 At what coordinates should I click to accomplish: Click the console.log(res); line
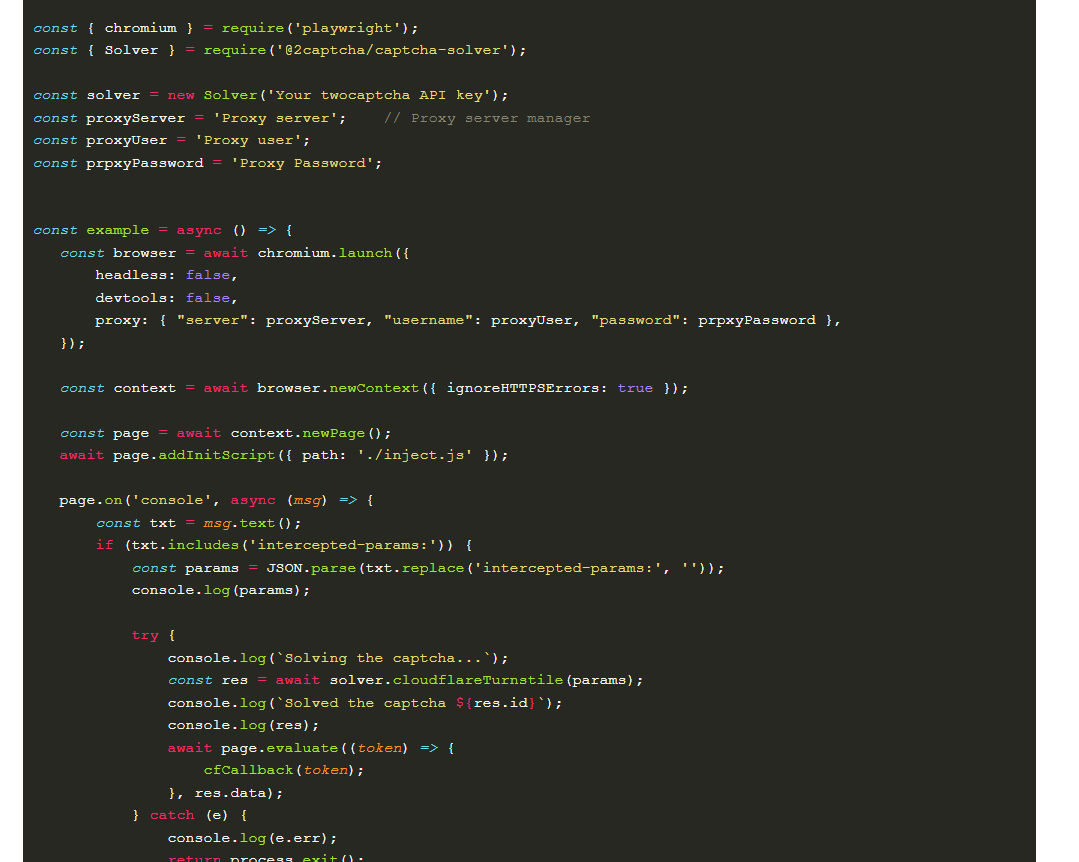(x=243, y=725)
